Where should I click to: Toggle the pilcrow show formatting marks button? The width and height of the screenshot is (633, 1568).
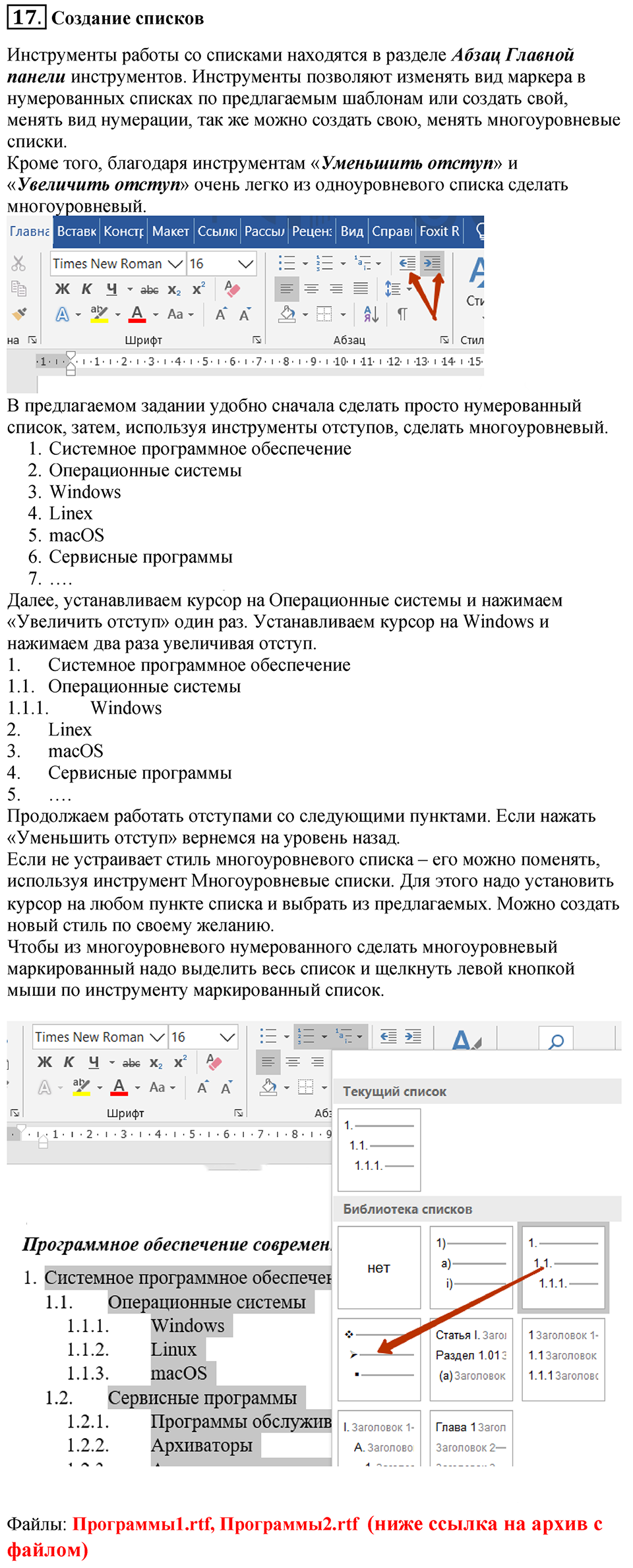pyautogui.click(x=402, y=314)
